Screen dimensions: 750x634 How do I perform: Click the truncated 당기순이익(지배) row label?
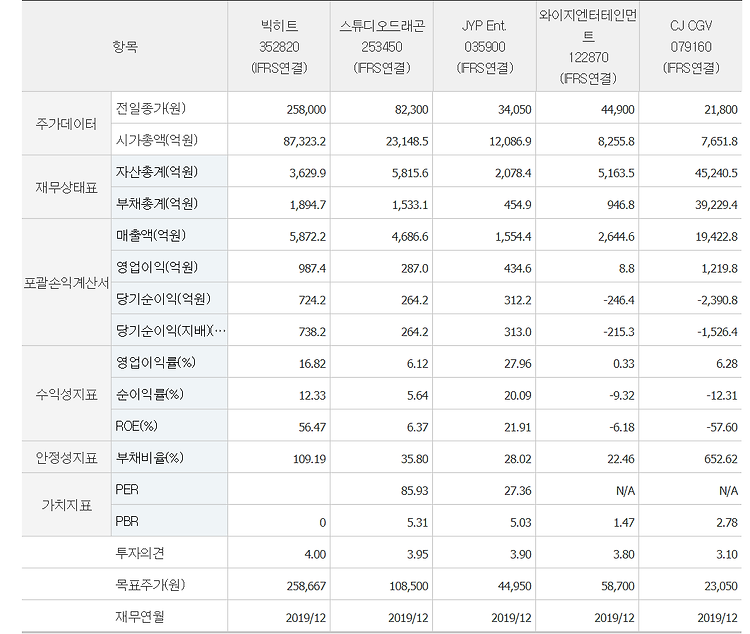(170, 331)
